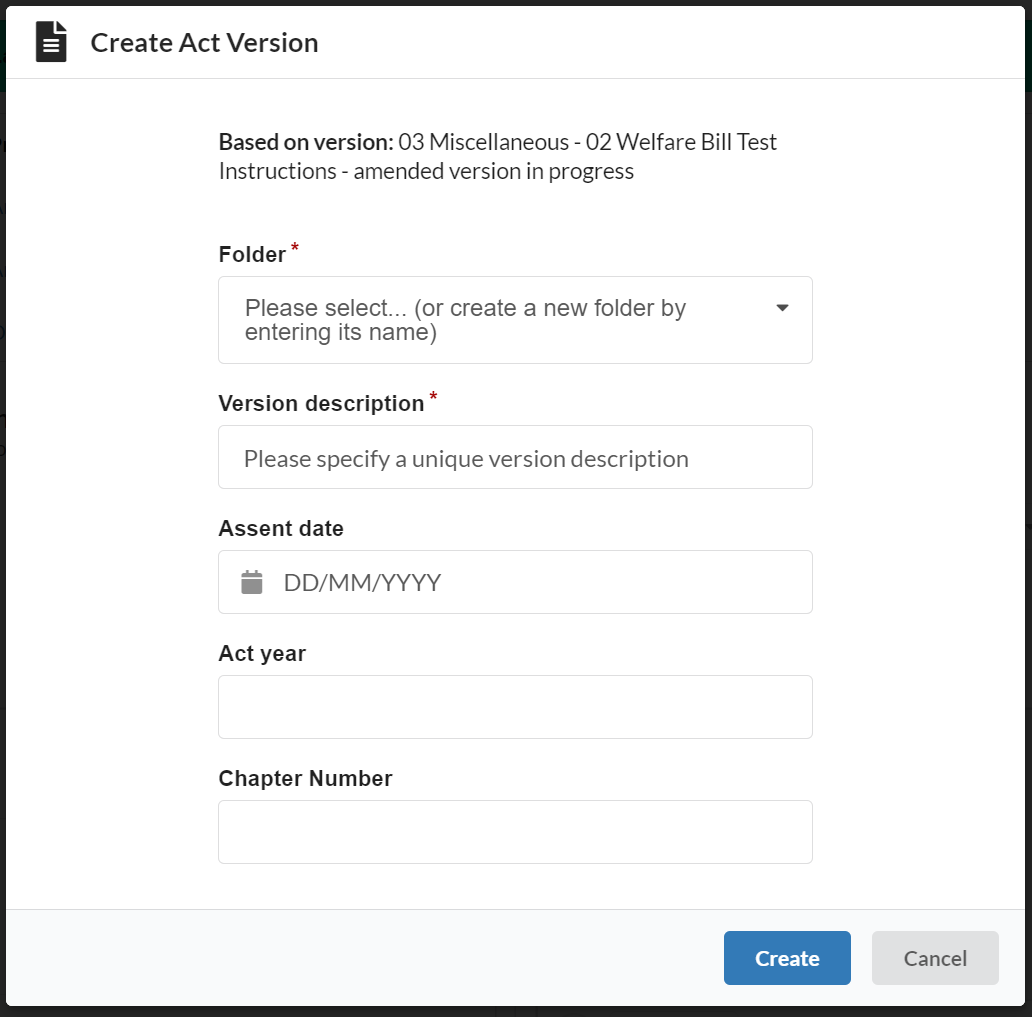
Task: Click the Create Act Version title
Action: pyautogui.click(x=204, y=43)
